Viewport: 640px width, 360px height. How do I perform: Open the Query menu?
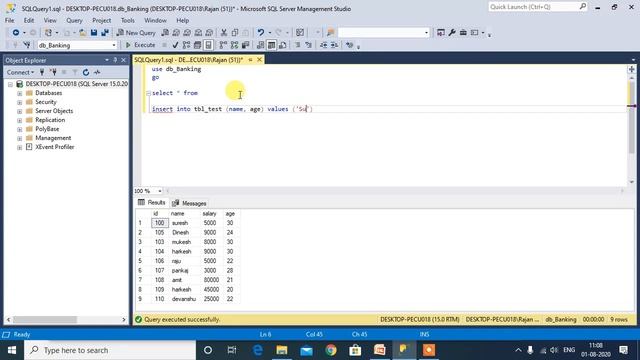point(74,20)
